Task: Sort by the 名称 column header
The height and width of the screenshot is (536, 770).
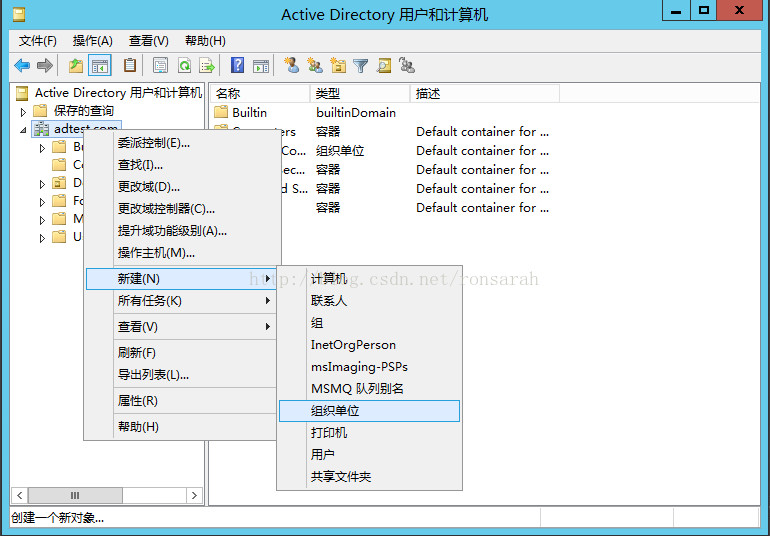Action: click(260, 93)
